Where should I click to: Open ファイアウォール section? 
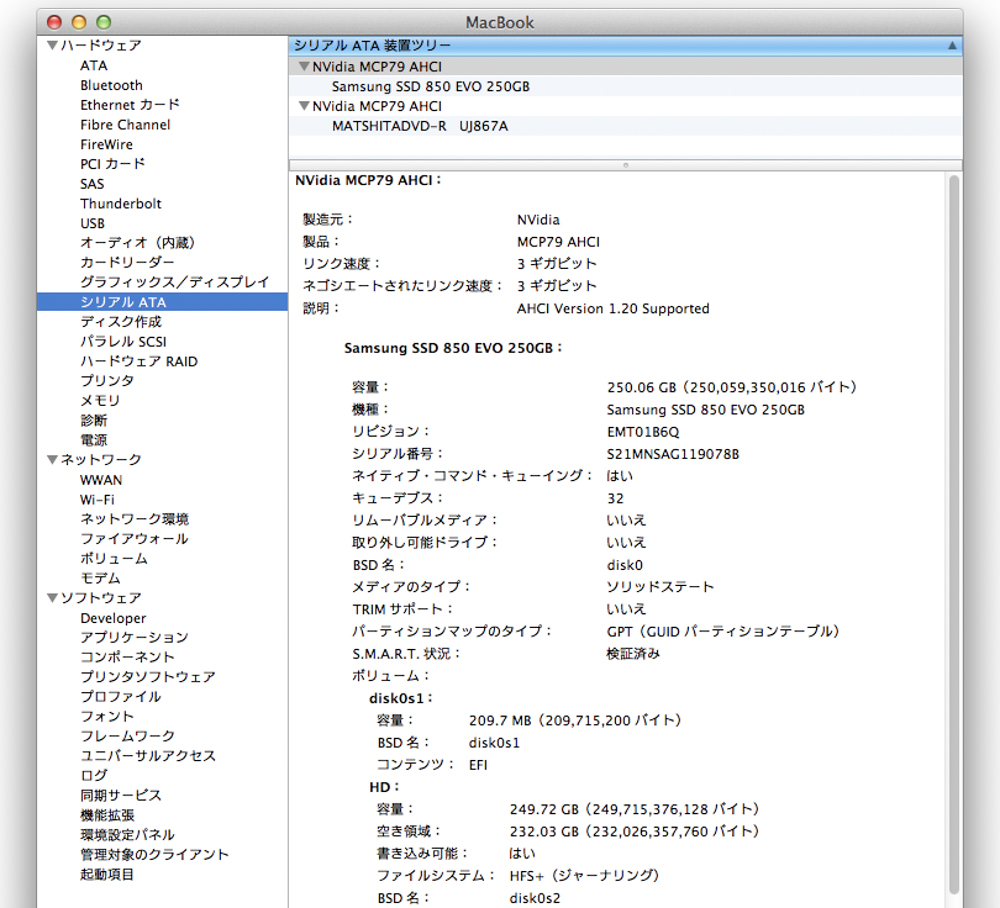point(134,539)
